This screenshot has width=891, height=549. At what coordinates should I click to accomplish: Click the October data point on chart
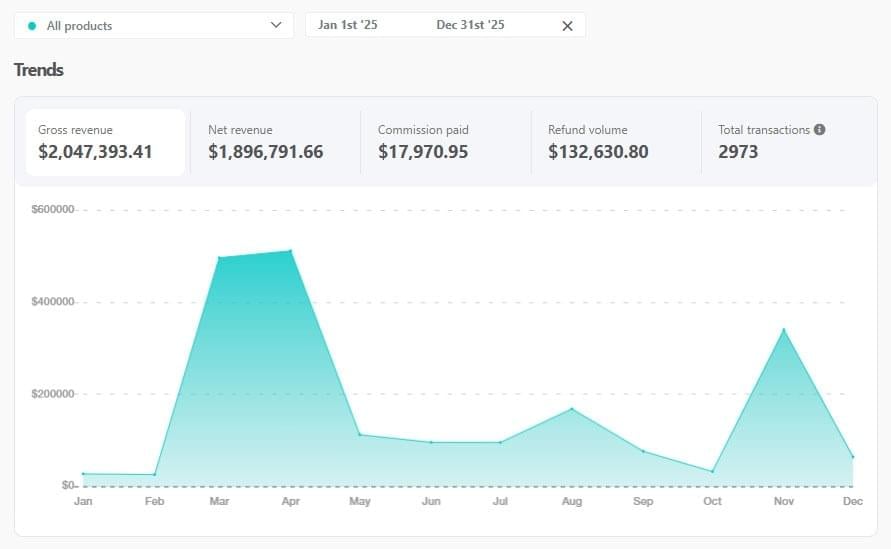(712, 471)
